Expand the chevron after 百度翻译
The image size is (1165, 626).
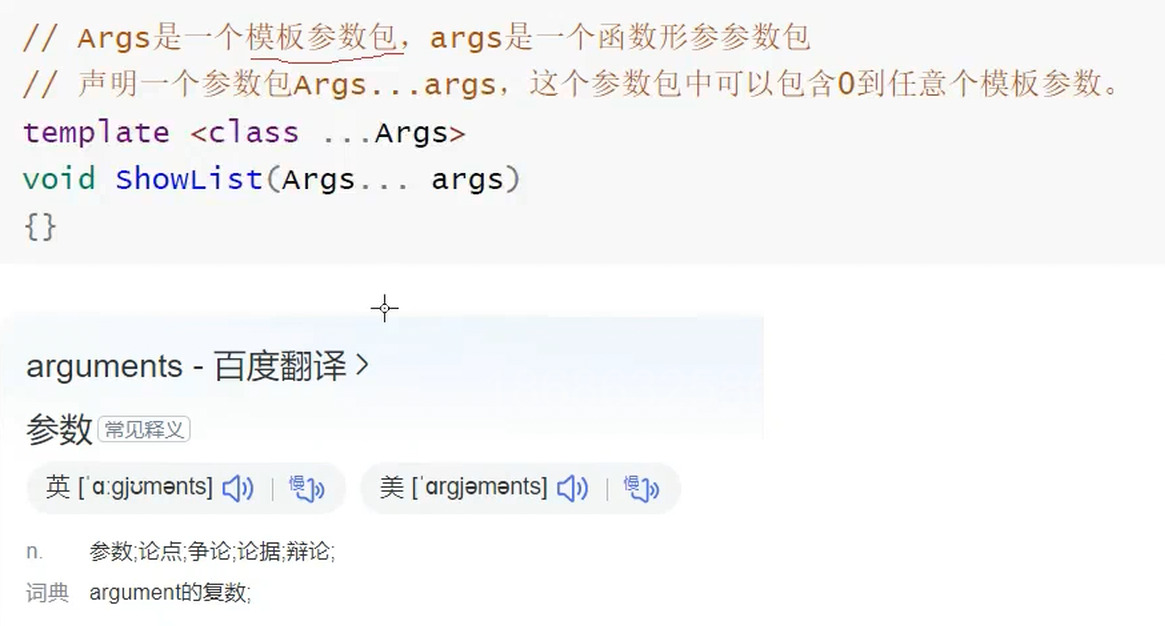pos(362,365)
